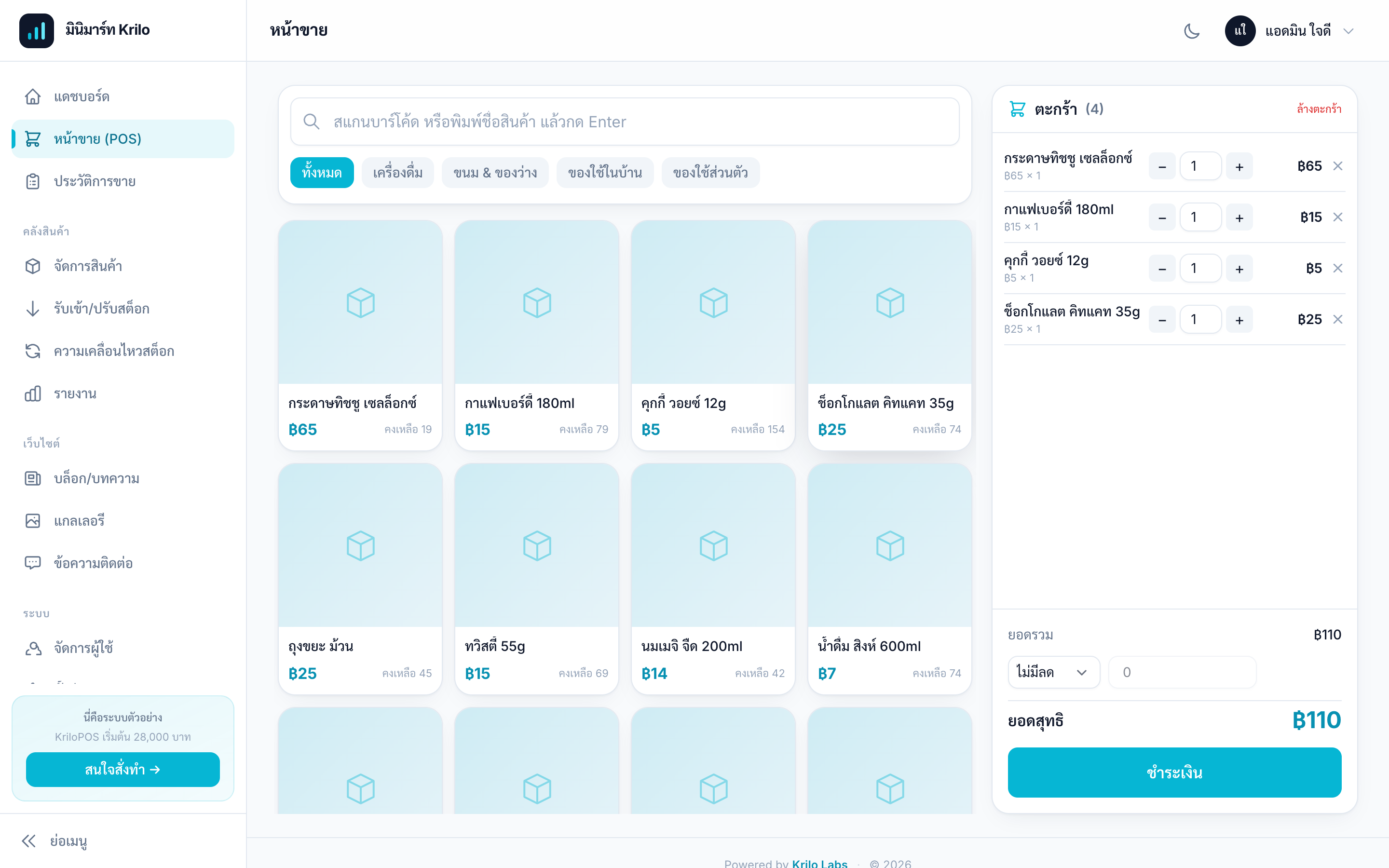
Task: Remove คุกกี้ วอยซ์ 12g from cart
Action: [x=1338, y=268]
